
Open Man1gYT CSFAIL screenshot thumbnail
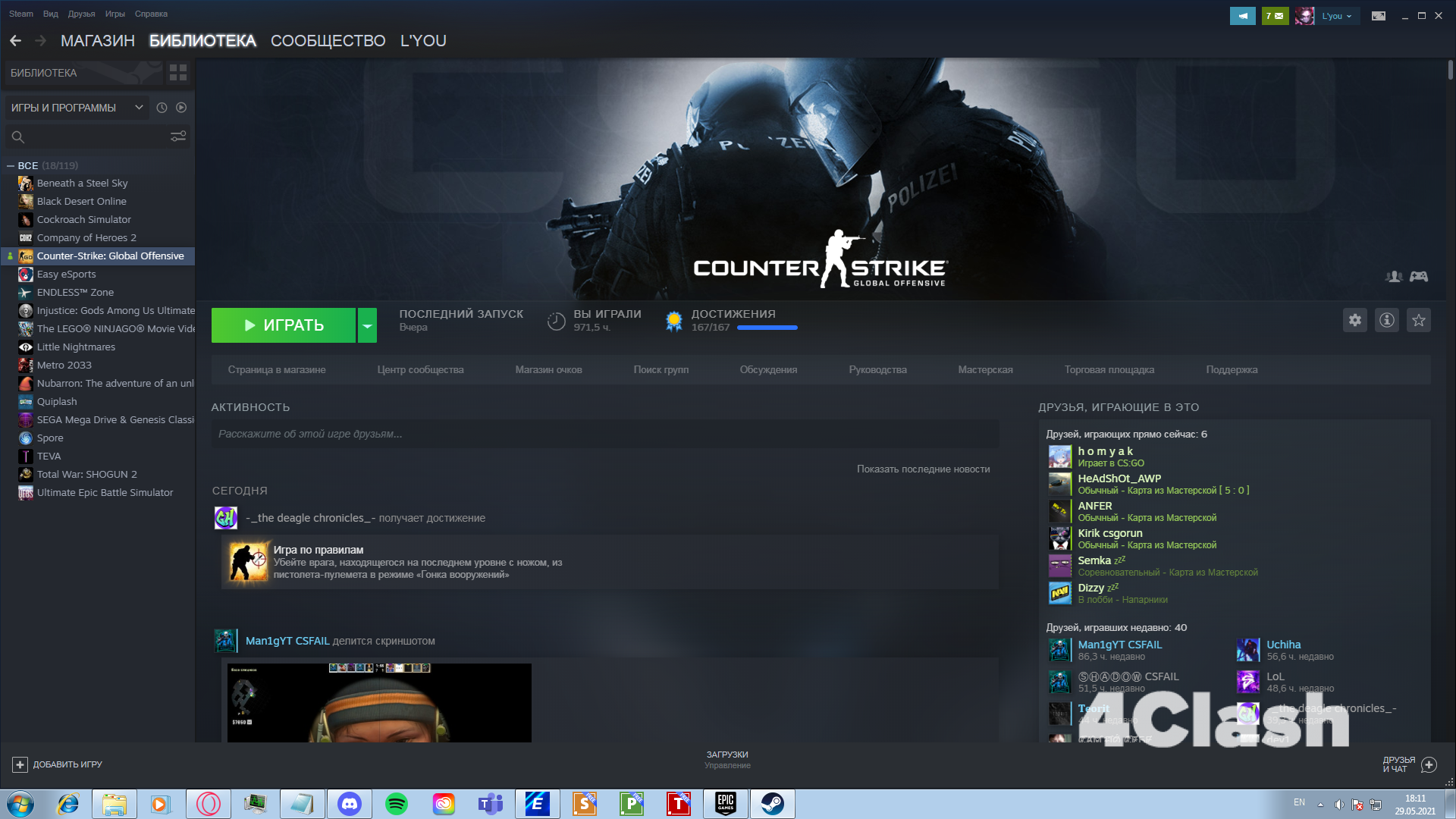pos(379,703)
